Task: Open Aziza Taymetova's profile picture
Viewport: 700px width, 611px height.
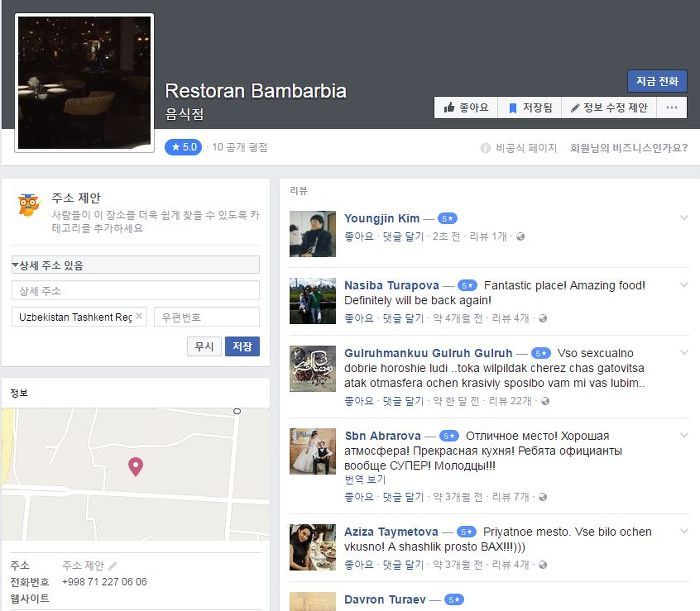Action: tap(312, 547)
